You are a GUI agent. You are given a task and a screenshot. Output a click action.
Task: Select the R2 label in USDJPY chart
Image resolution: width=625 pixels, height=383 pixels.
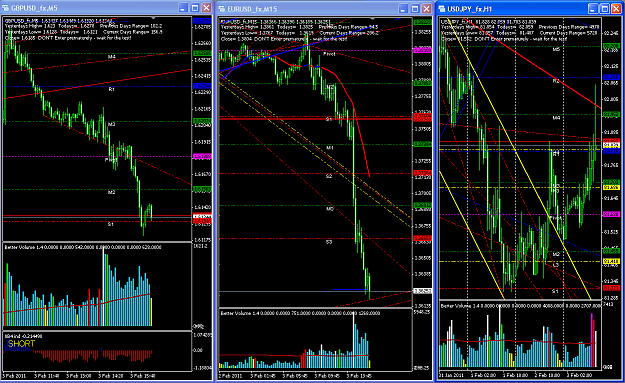tap(556, 81)
